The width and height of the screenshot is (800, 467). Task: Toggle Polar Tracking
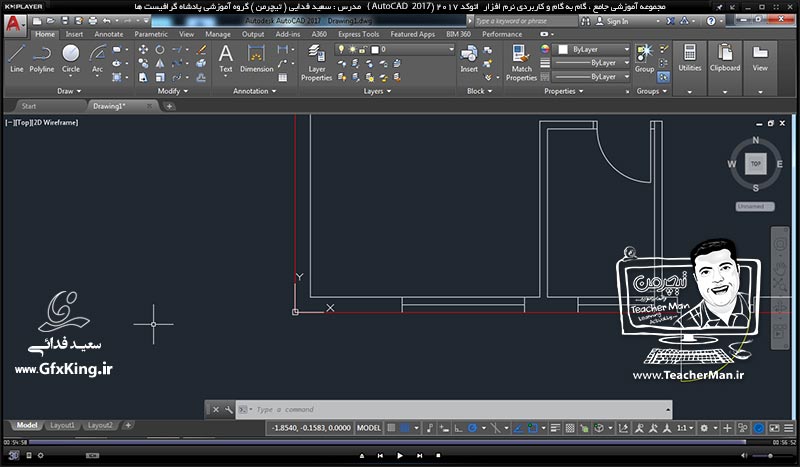(x=472, y=428)
